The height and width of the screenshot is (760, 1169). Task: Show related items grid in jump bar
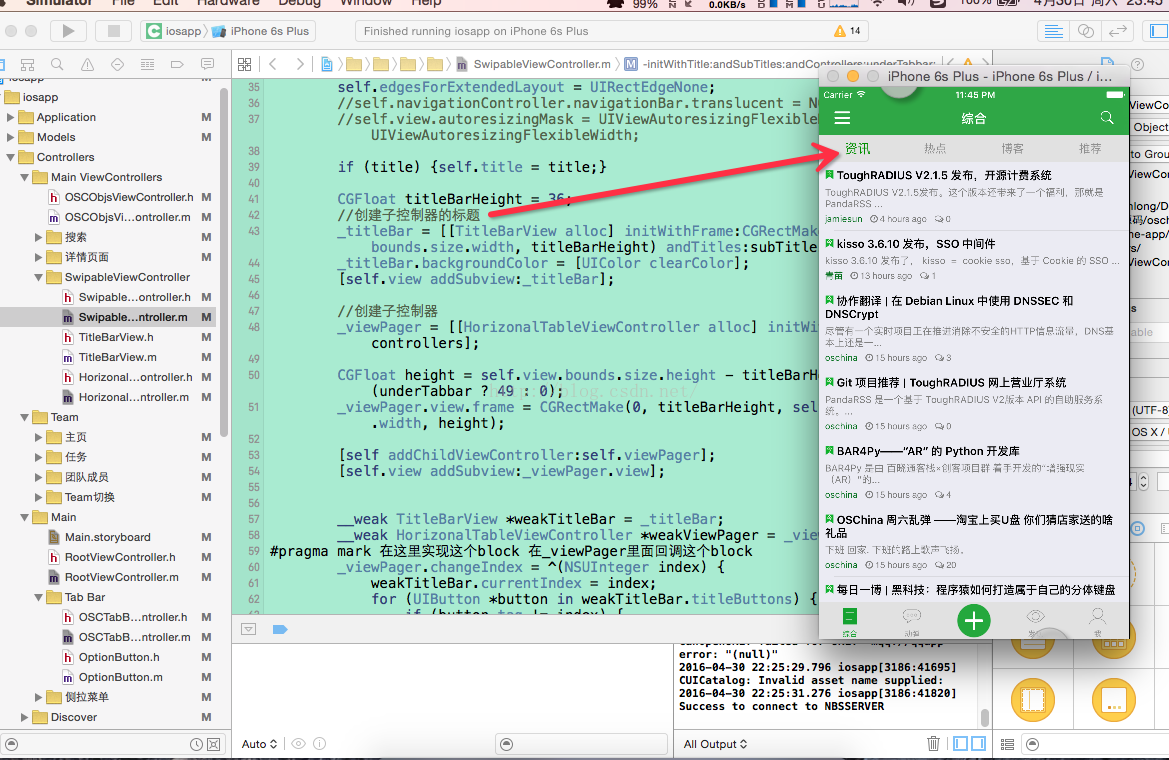(x=245, y=64)
